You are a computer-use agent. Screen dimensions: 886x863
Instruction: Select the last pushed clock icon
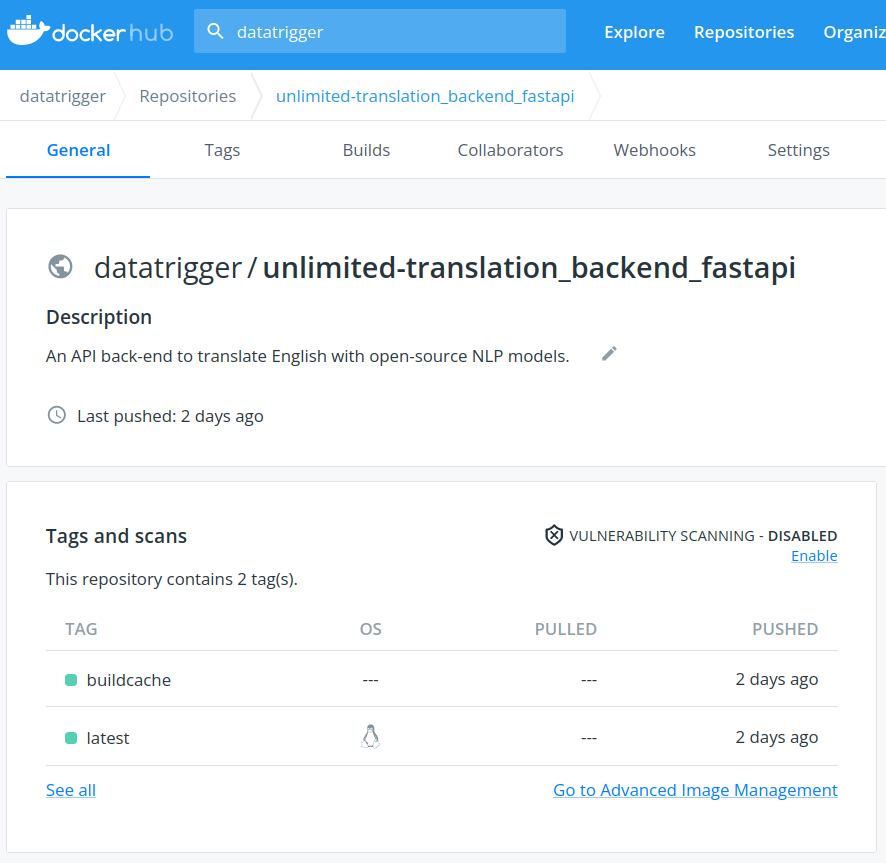click(x=57, y=415)
